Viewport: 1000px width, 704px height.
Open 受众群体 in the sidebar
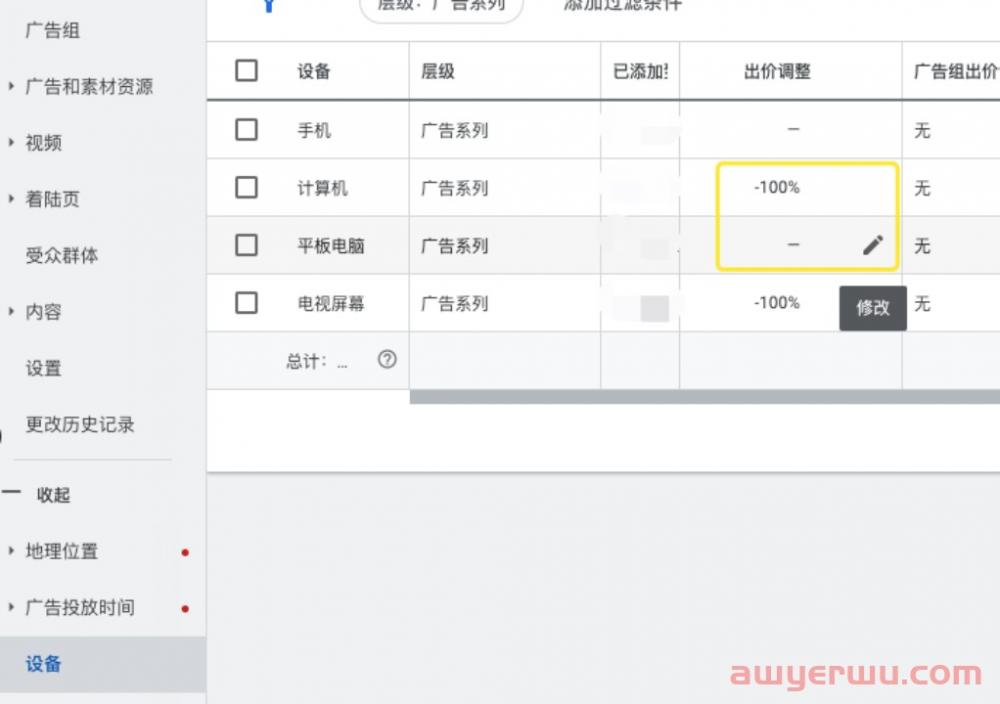pos(62,255)
